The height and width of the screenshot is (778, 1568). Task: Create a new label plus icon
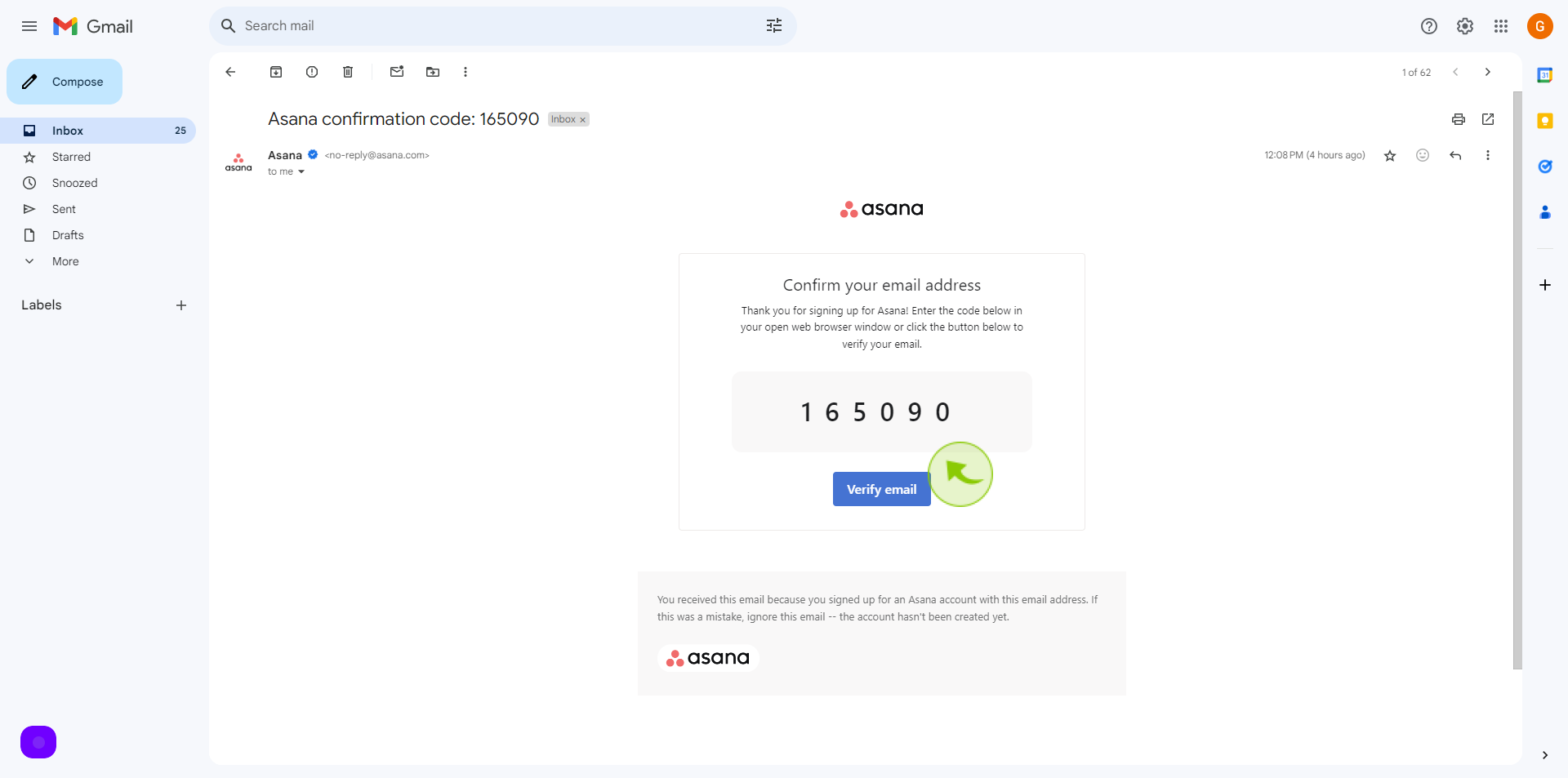181,305
